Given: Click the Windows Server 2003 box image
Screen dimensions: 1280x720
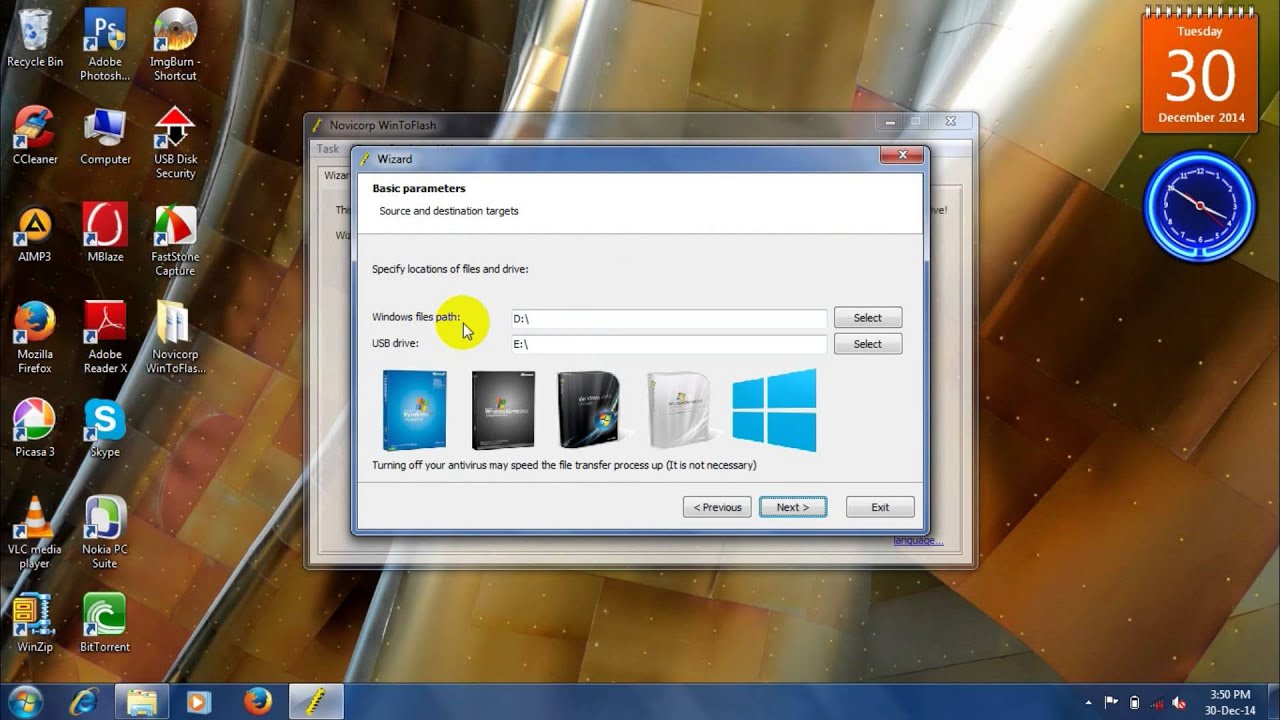Looking at the screenshot, I should tap(503, 410).
